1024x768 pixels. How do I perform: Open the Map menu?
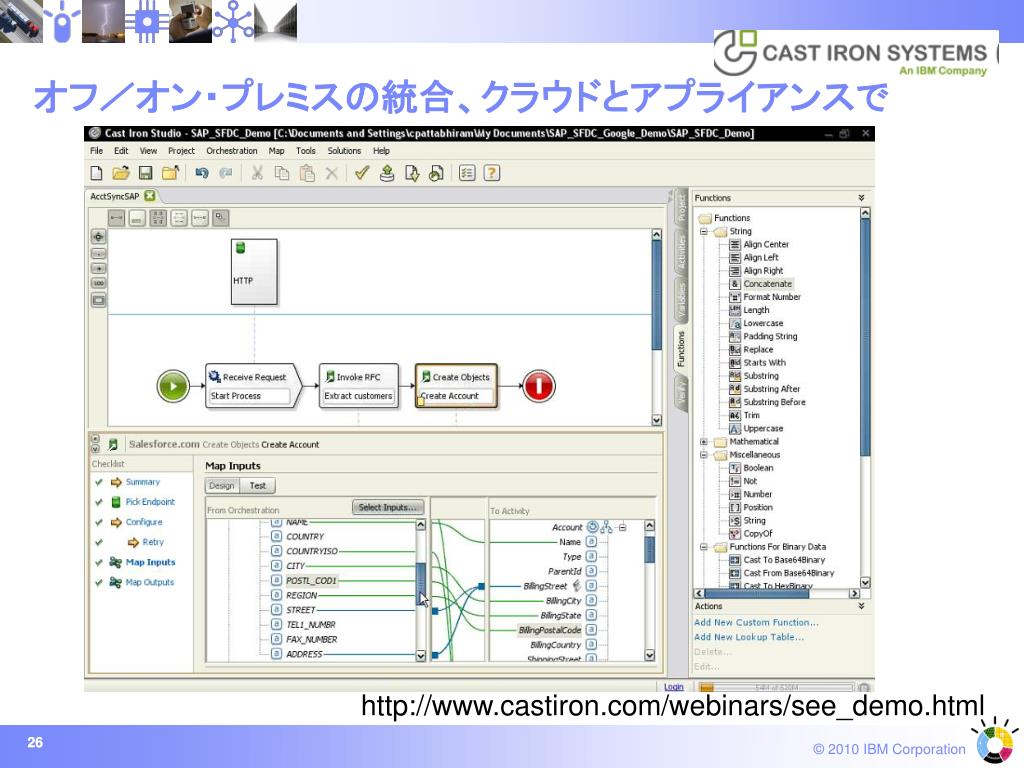point(276,150)
